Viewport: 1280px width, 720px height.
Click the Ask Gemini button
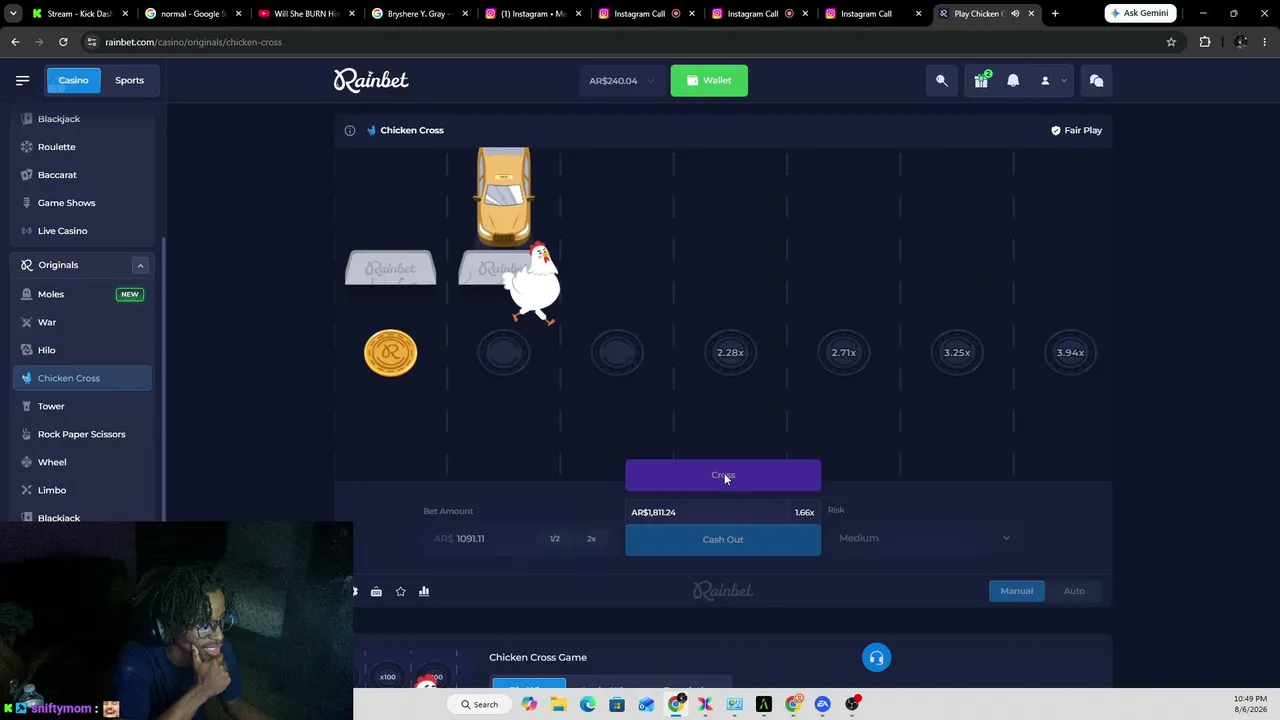(1138, 13)
